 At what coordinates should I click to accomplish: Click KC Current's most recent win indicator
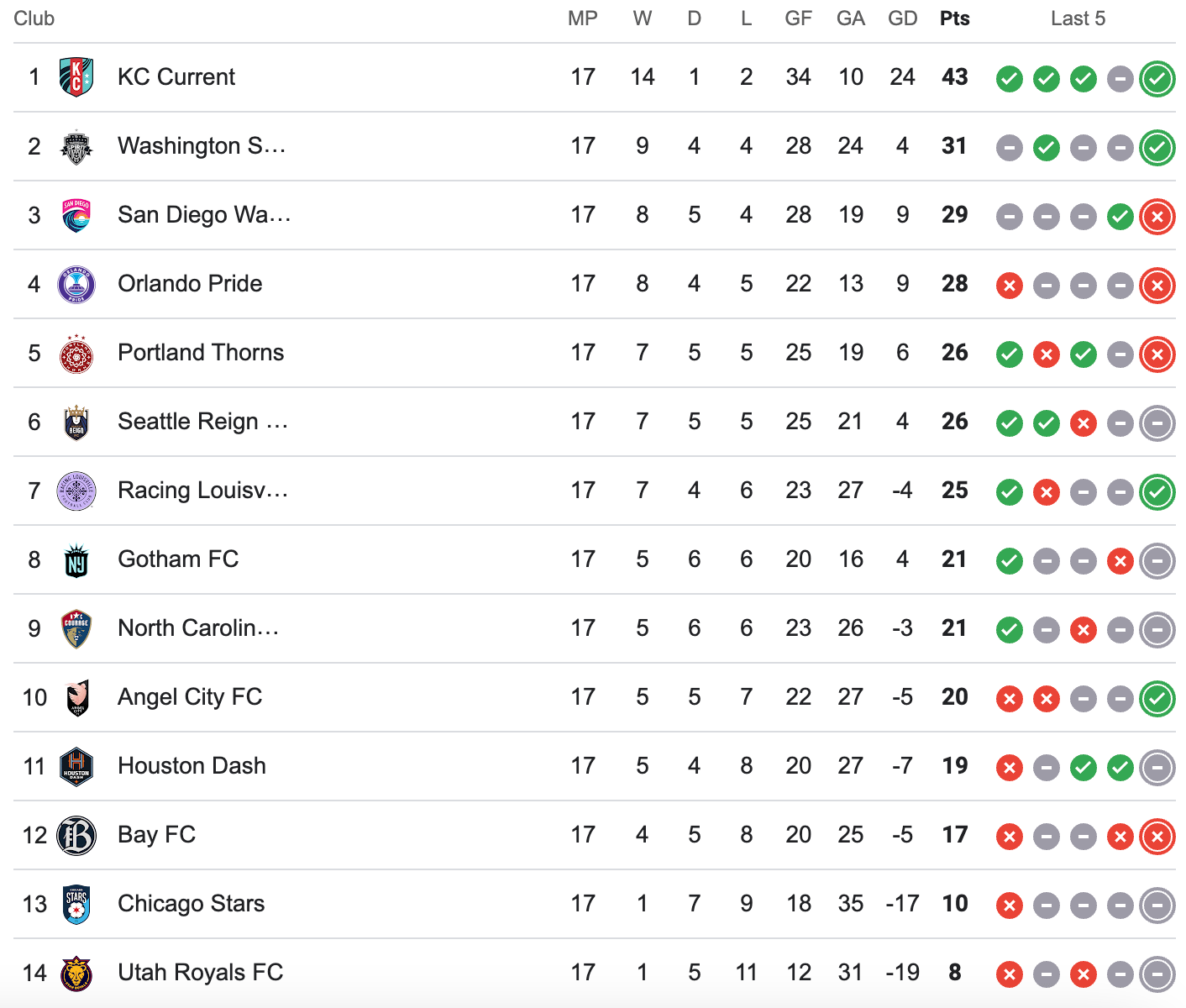coord(1157,79)
